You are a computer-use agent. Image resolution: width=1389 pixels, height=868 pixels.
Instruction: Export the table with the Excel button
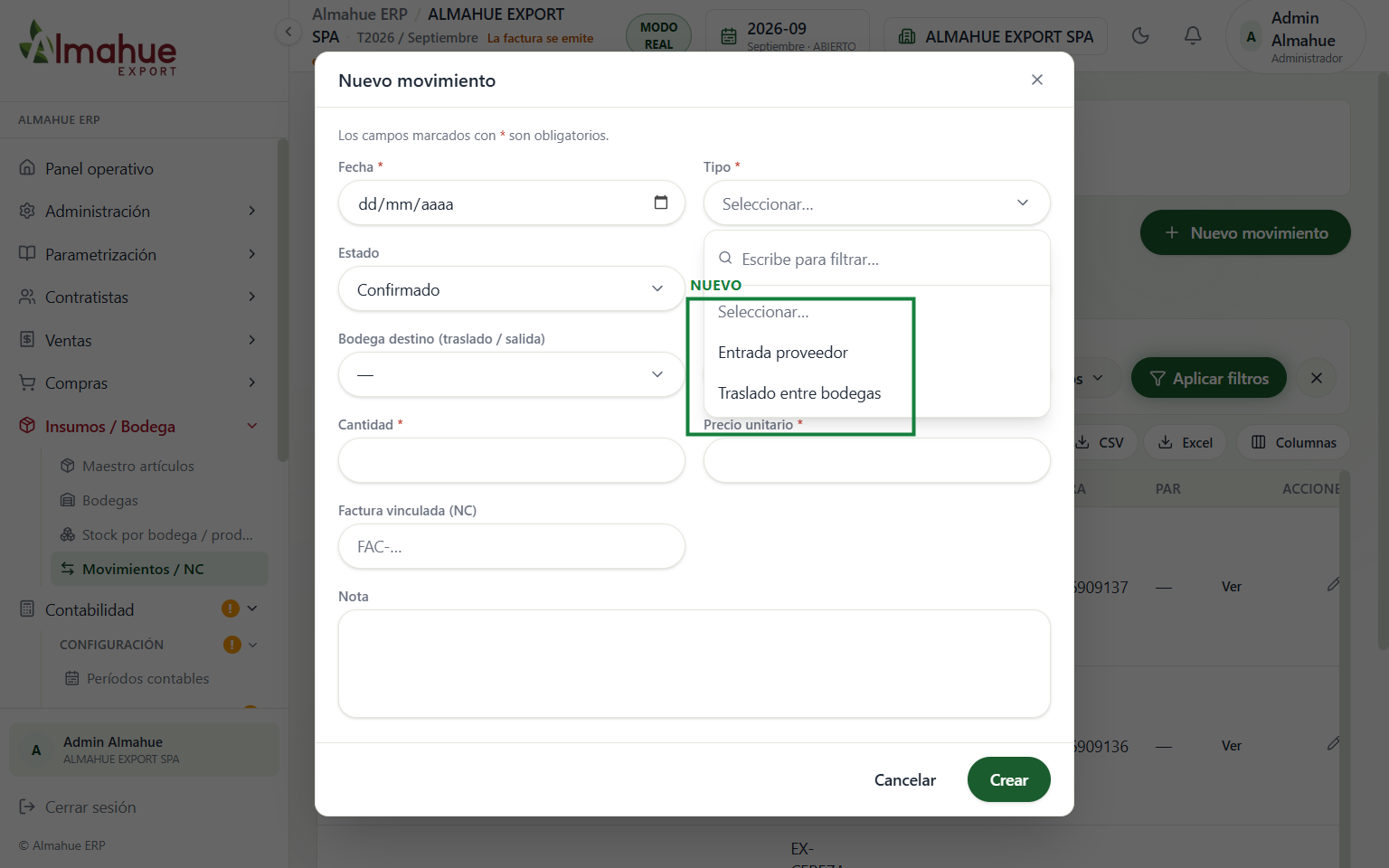1185,442
